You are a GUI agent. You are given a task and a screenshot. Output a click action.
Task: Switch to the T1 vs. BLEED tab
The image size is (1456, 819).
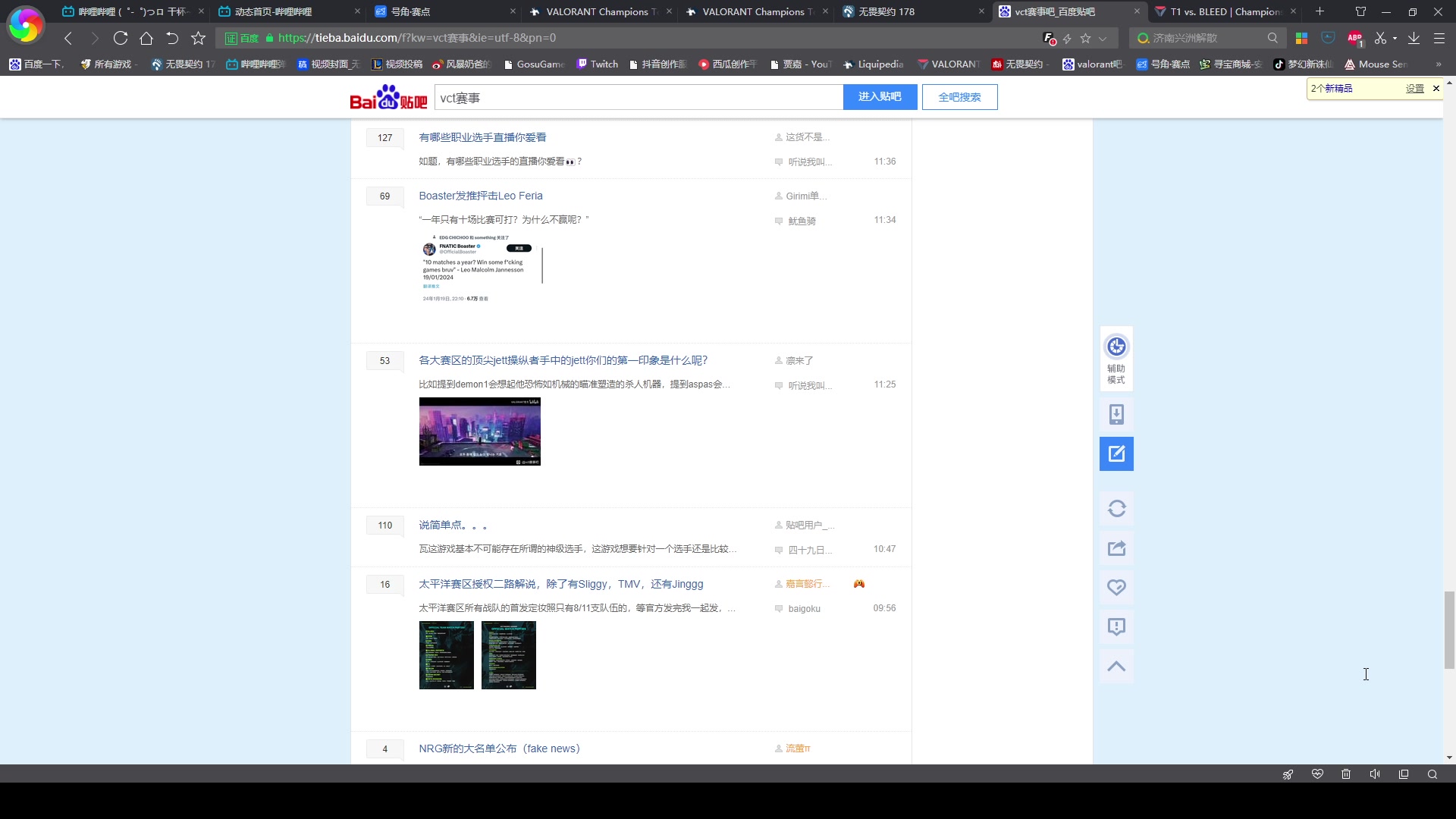1224,11
